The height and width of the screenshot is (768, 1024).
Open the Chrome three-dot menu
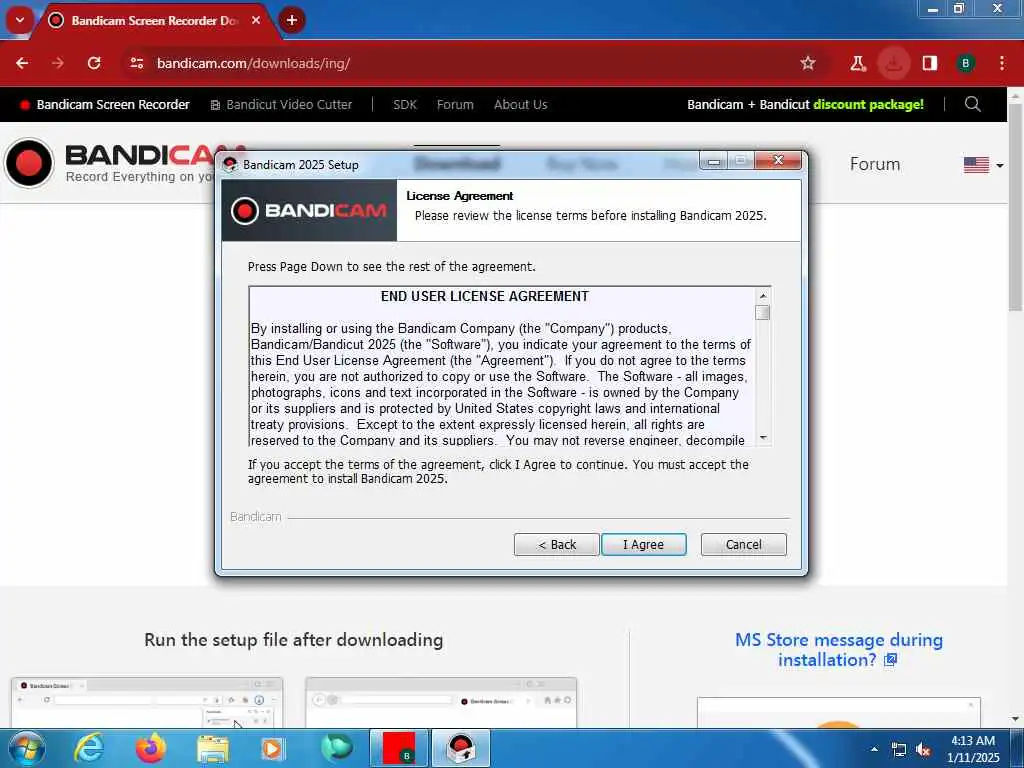pyautogui.click(x=1002, y=63)
